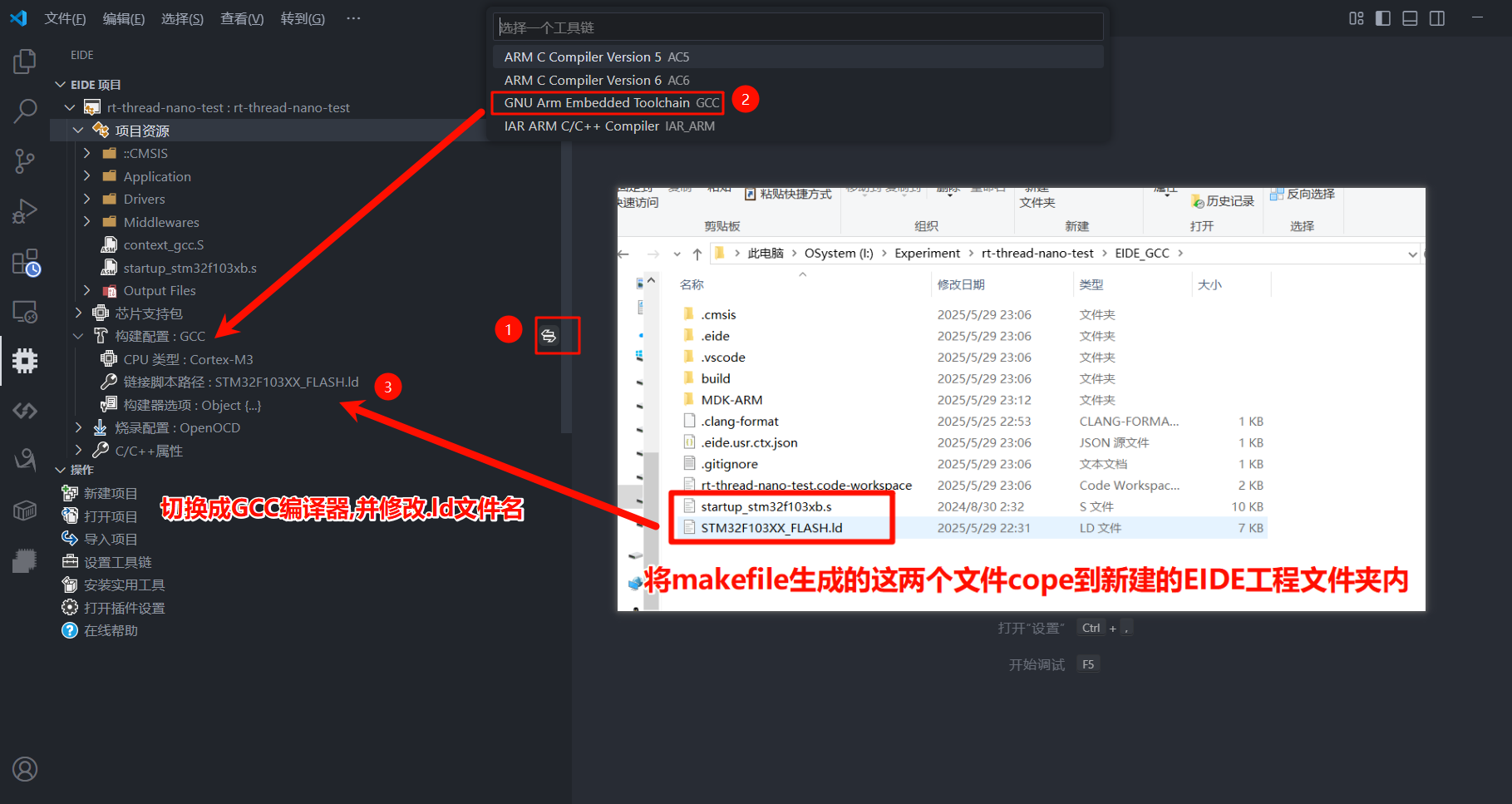Collapse the 构建配置 : GCC node

[78, 336]
